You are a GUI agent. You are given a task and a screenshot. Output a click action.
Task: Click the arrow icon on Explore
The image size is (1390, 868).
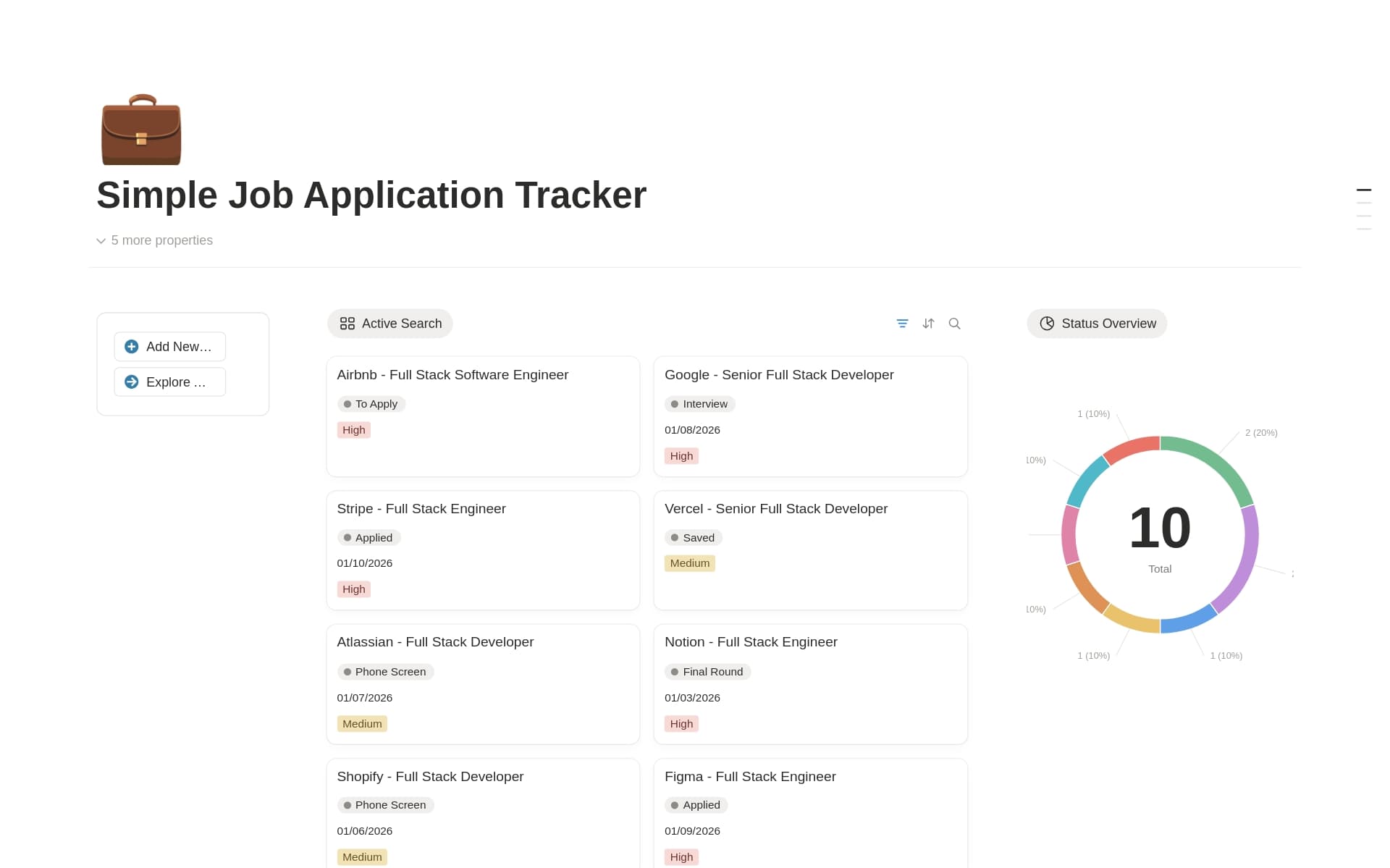click(x=132, y=382)
